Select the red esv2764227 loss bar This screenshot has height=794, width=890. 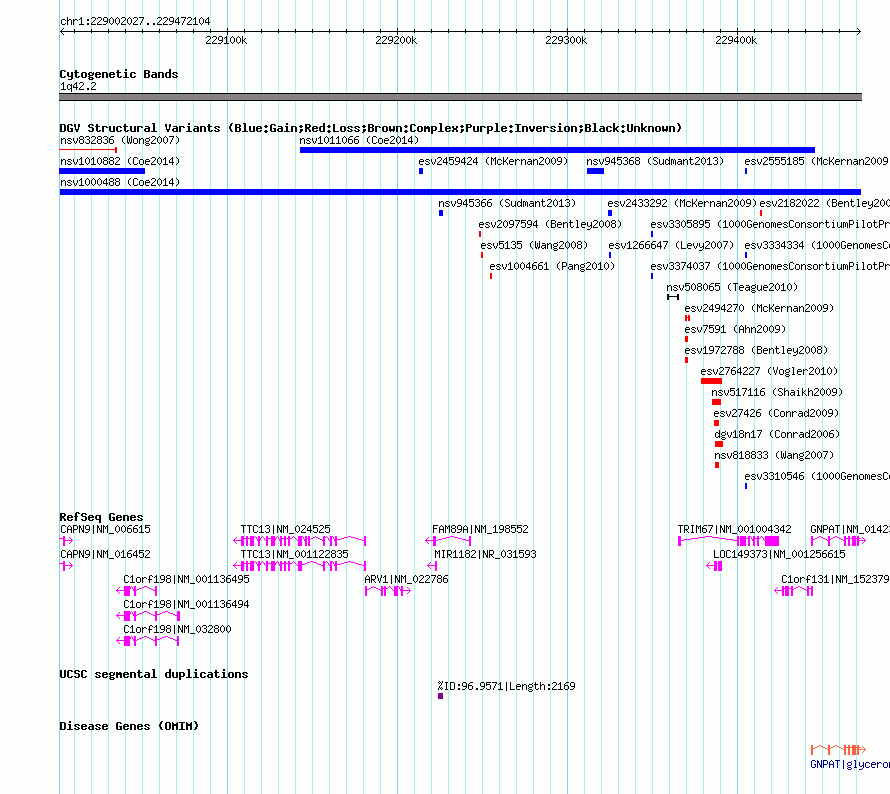(711, 381)
